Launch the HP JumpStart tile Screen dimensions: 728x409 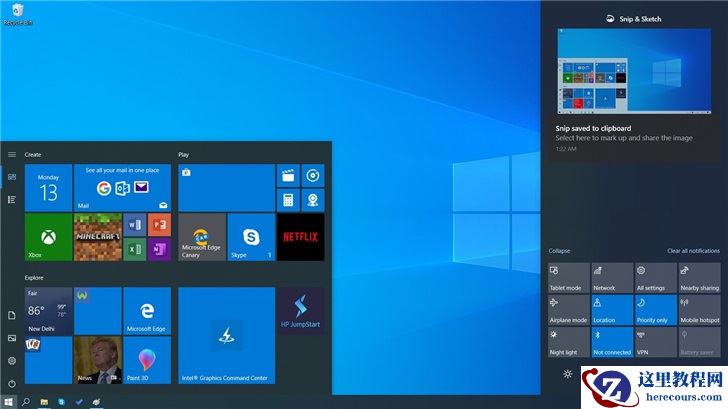(300, 311)
